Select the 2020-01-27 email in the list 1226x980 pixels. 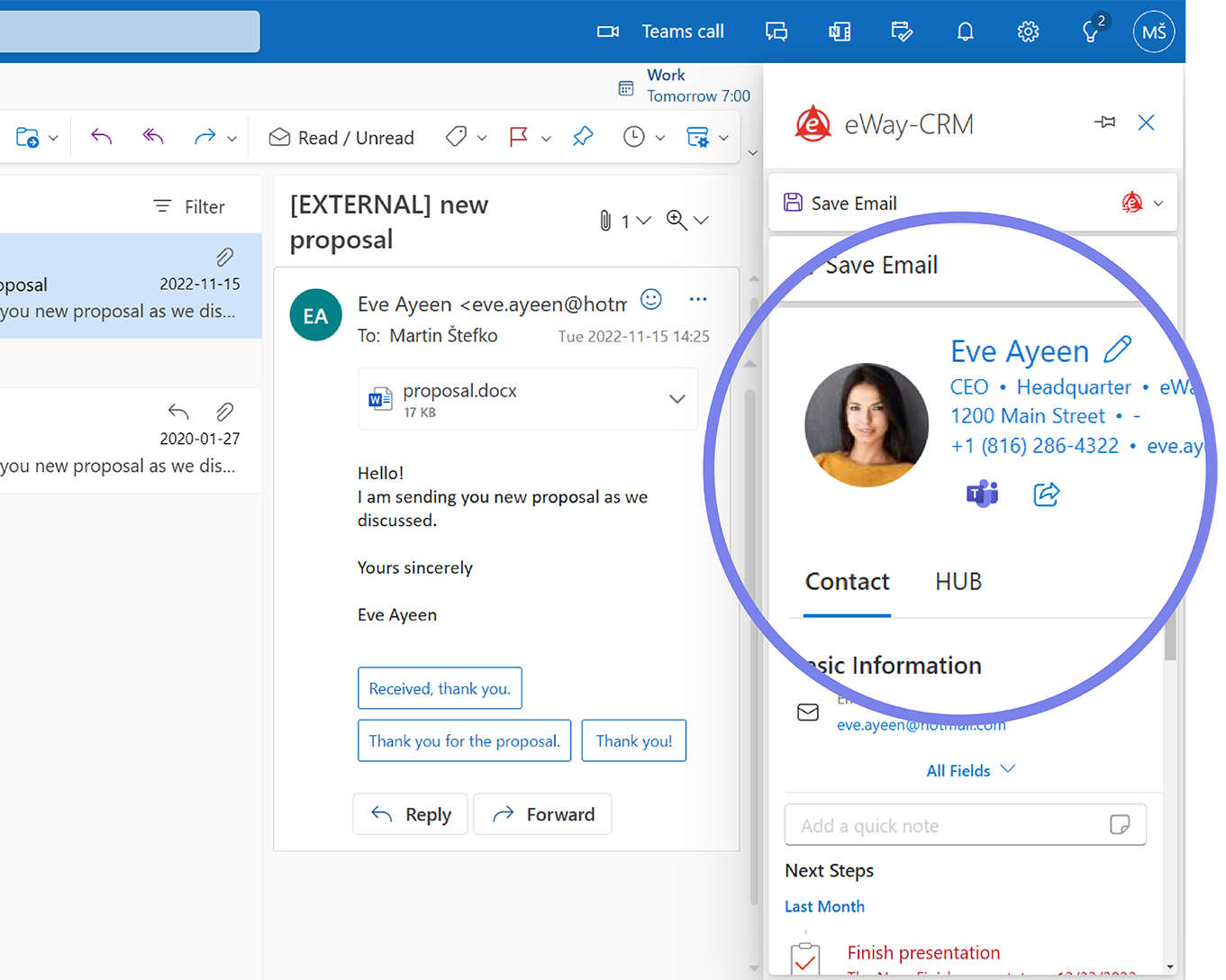[x=131, y=440]
